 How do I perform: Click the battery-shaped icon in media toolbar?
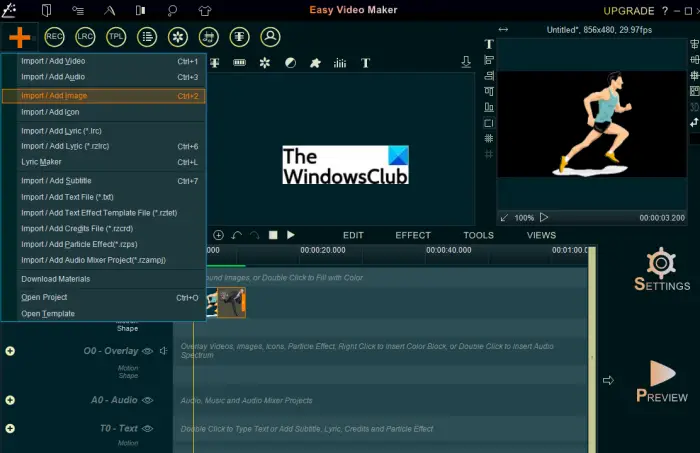pos(239,62)
